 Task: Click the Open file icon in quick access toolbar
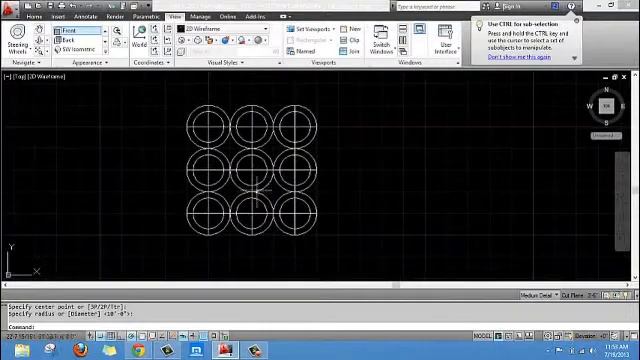[38, 6]
